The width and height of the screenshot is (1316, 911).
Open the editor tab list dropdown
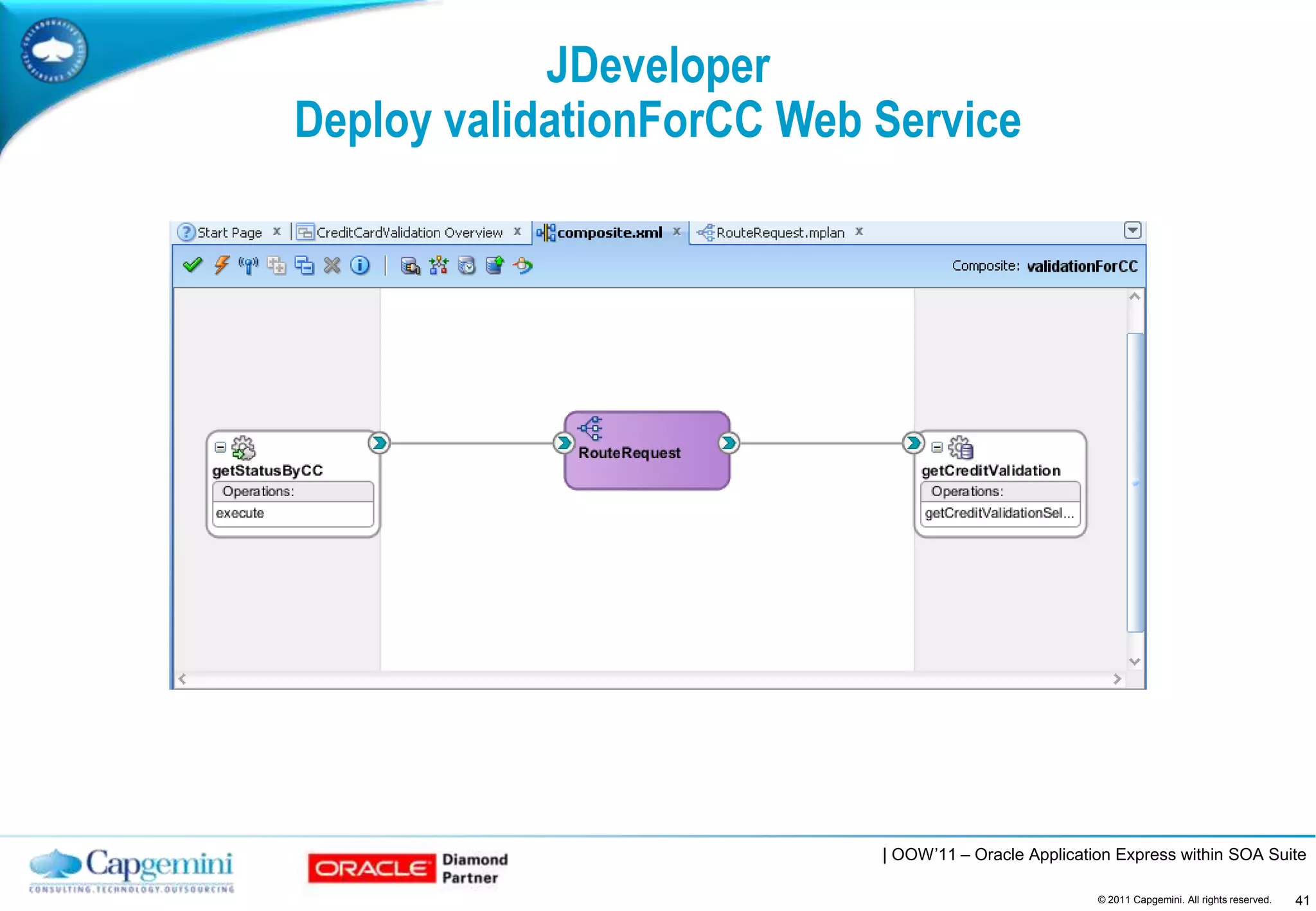coord(1132,230)
